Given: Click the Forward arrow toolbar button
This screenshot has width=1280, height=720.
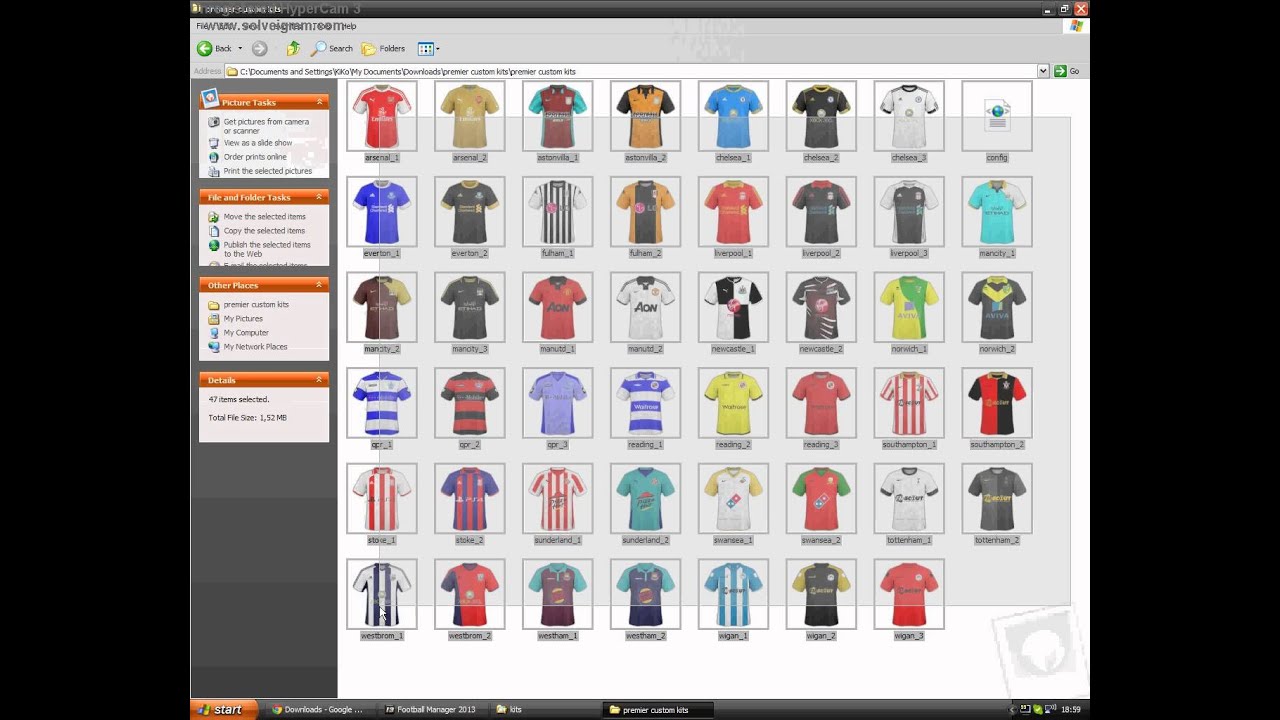Looking at the screenshot, I should [260, 48].
